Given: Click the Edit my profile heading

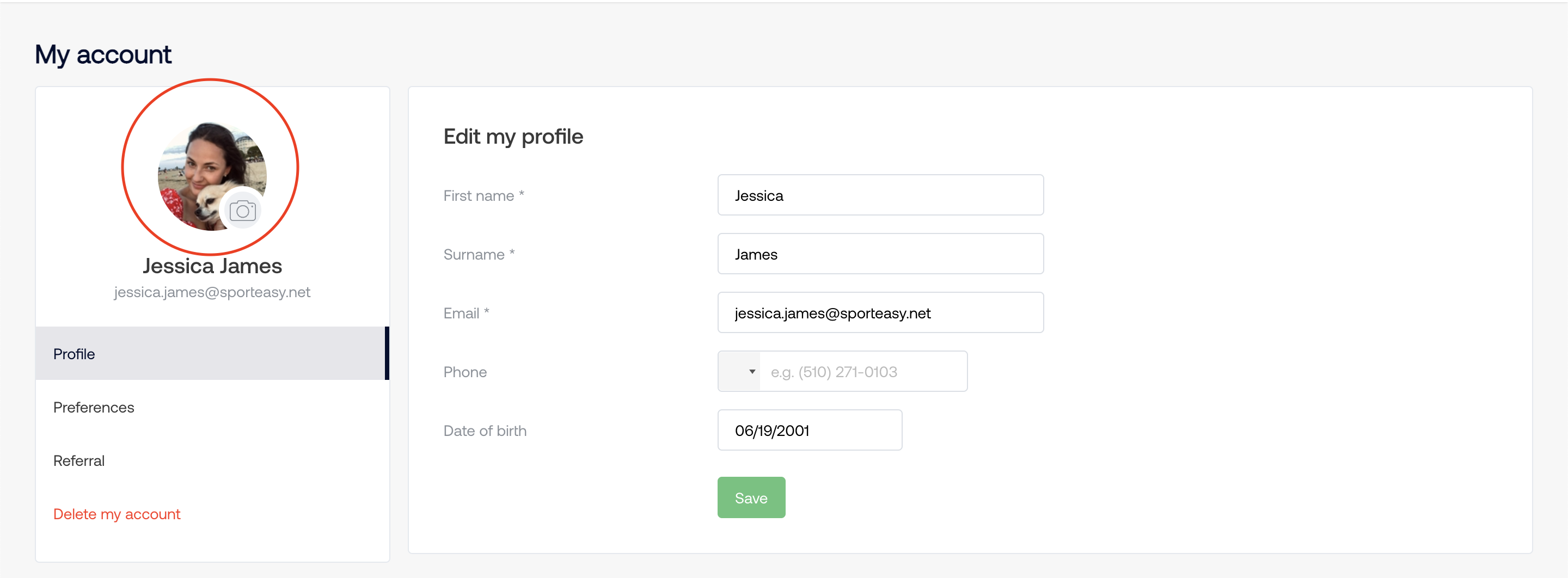Looking at the screenshot, I should point(513,136).
